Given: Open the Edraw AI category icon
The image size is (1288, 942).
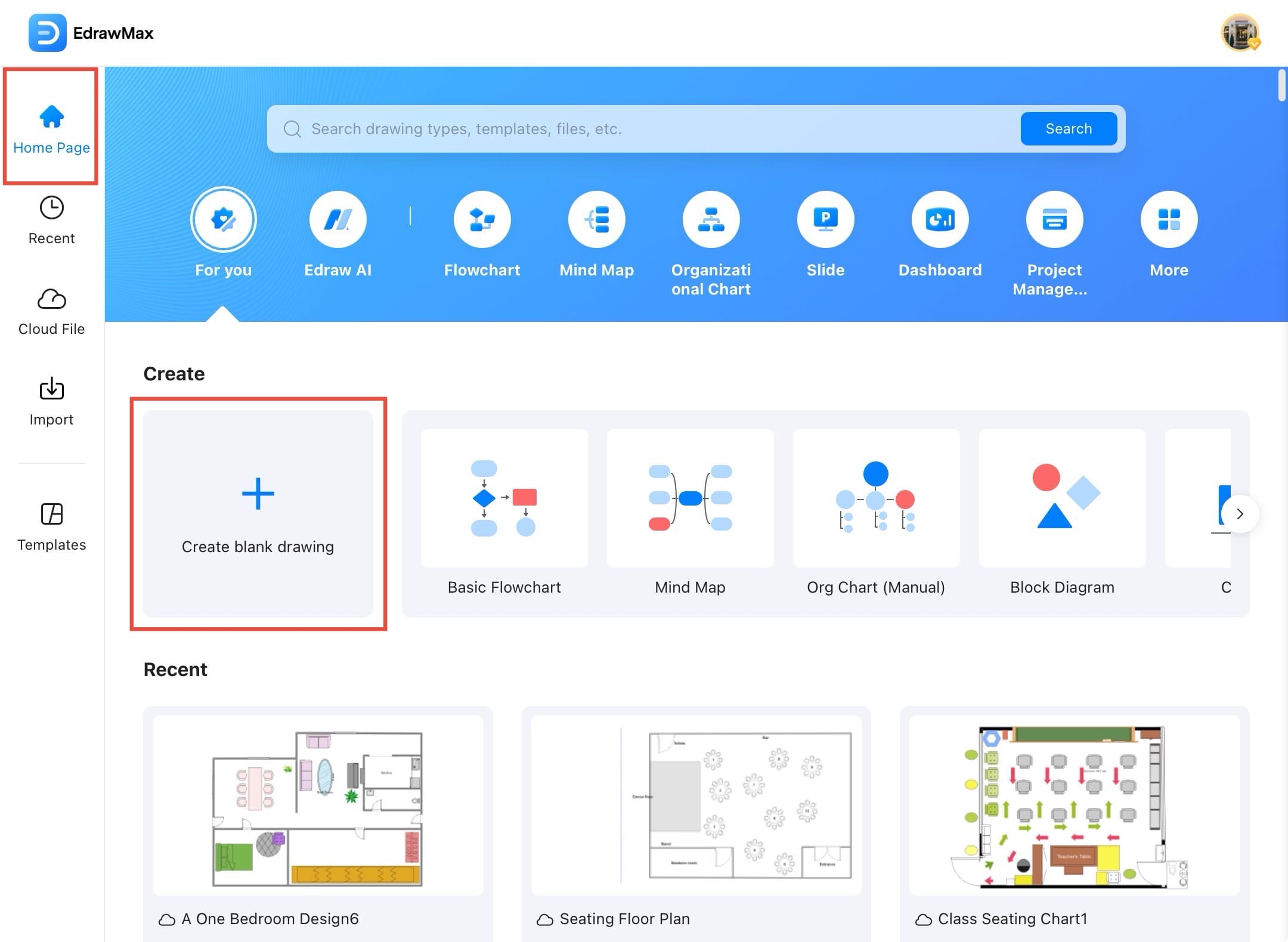Looking at the screenshot, I should [x=338, y=220].
